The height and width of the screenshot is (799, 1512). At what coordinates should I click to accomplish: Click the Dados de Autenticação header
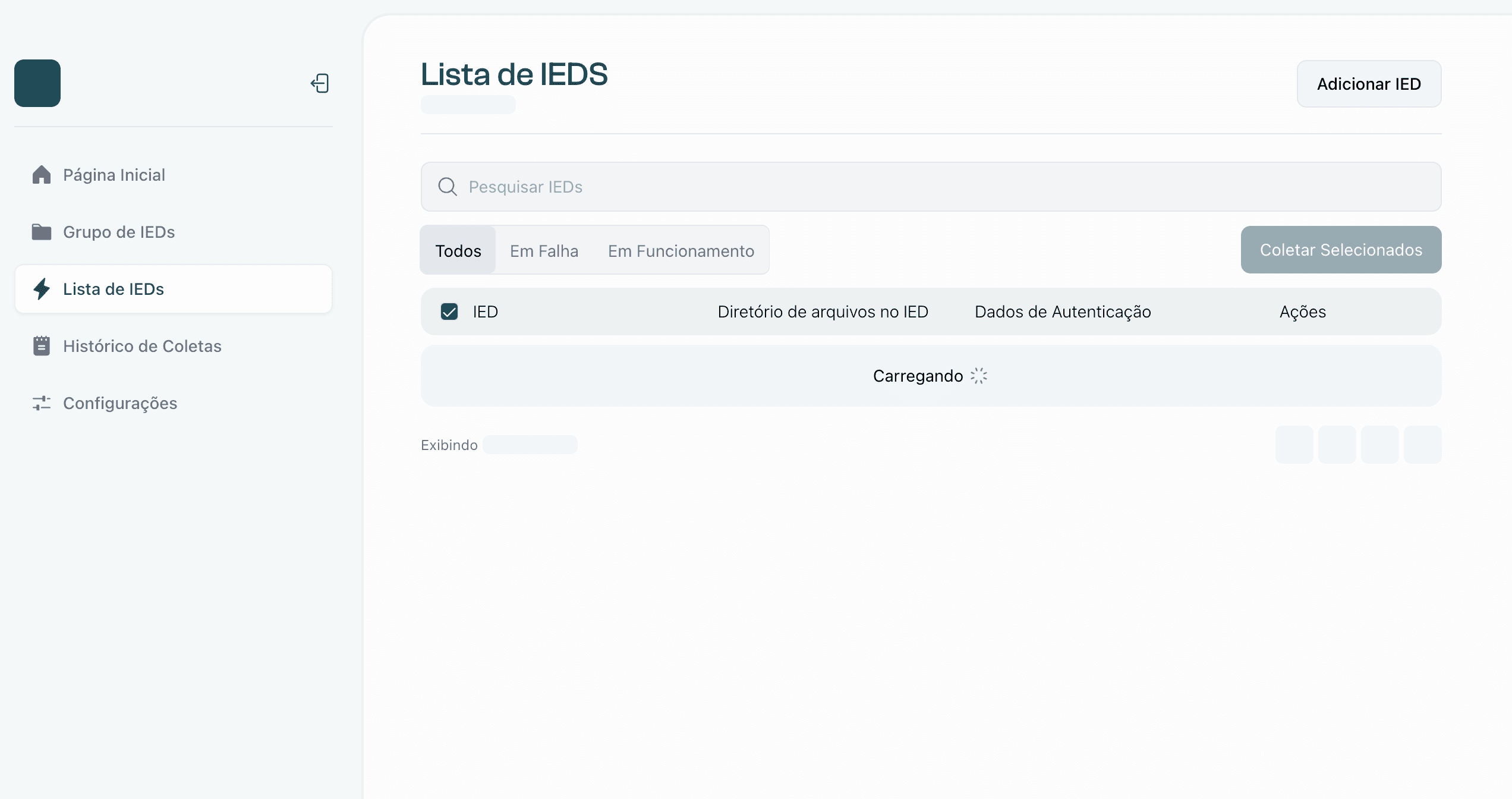[x=1063, y=312]
